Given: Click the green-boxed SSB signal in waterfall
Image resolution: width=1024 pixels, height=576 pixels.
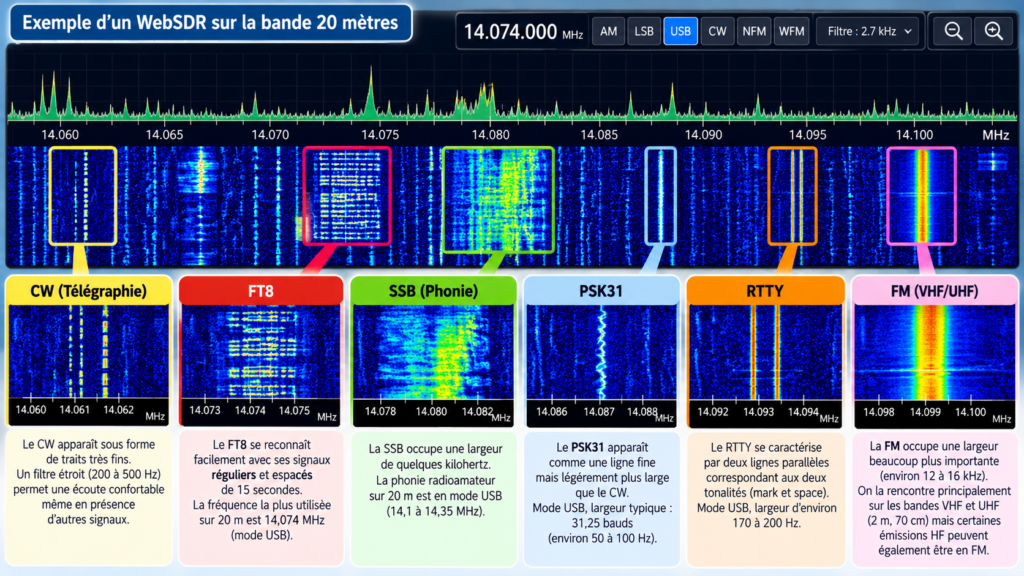Looking at the screenshot, I should click(x=498, y=200).
